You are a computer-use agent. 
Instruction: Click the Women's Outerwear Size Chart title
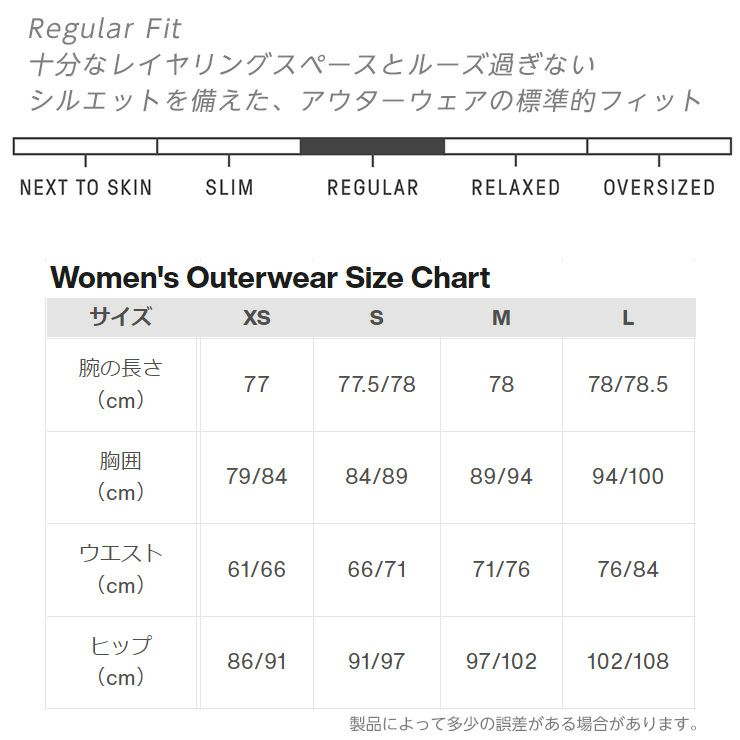[270, 277]
